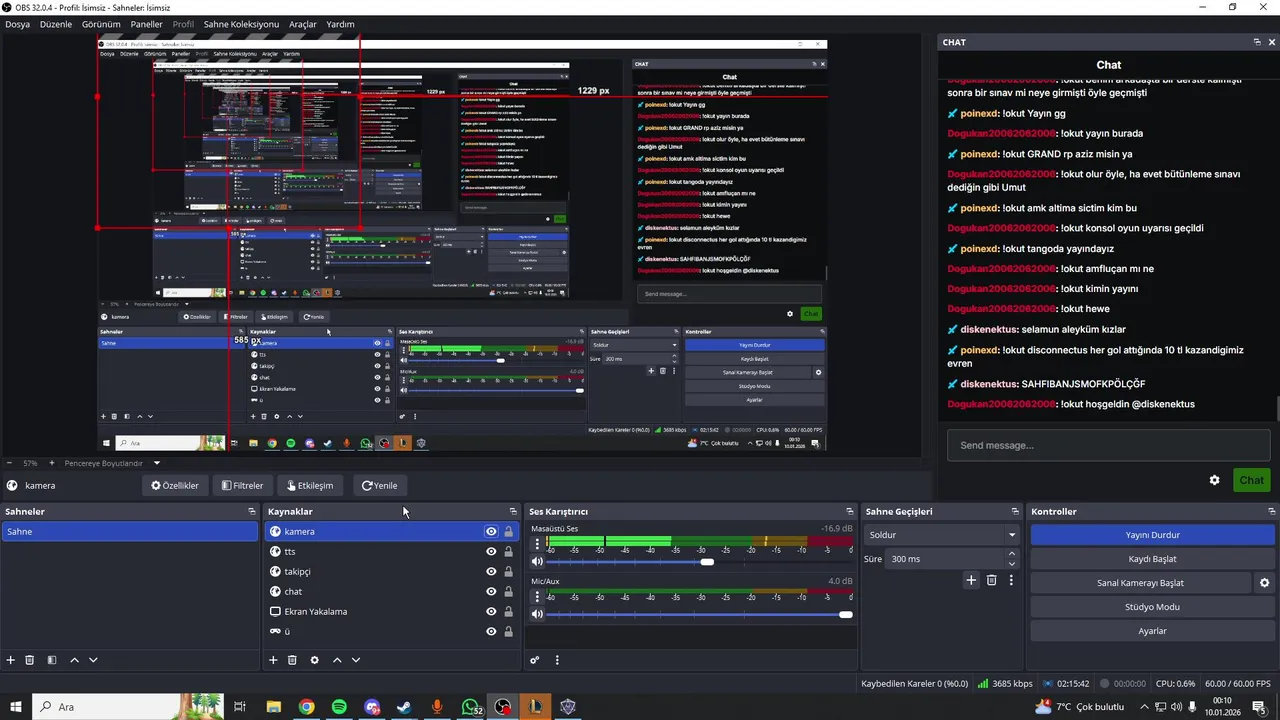Viewport: 1280px width, 720px height.
Task: Open Dosya menu
Action: pyautogui.click(x=17, y=24)
